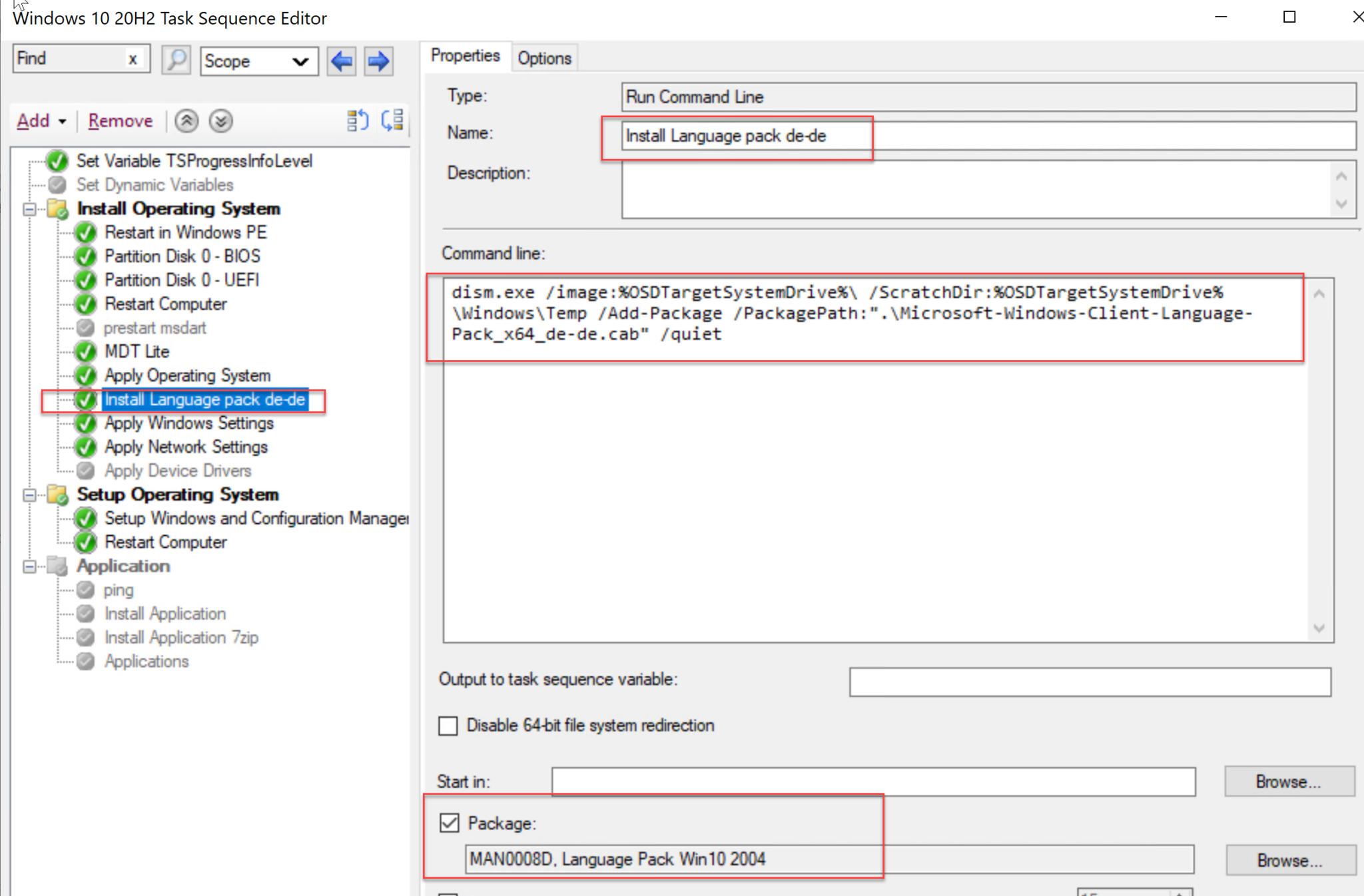Collapse the Install Operating System group
The width and height of the screenshot is (1364, 896).
click(30, 209)
